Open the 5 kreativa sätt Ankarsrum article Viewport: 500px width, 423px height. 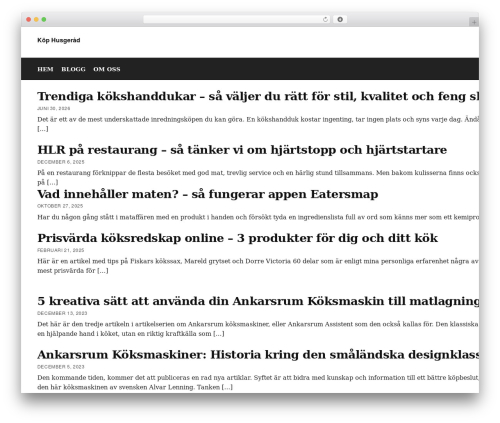[x=258, y=301]
